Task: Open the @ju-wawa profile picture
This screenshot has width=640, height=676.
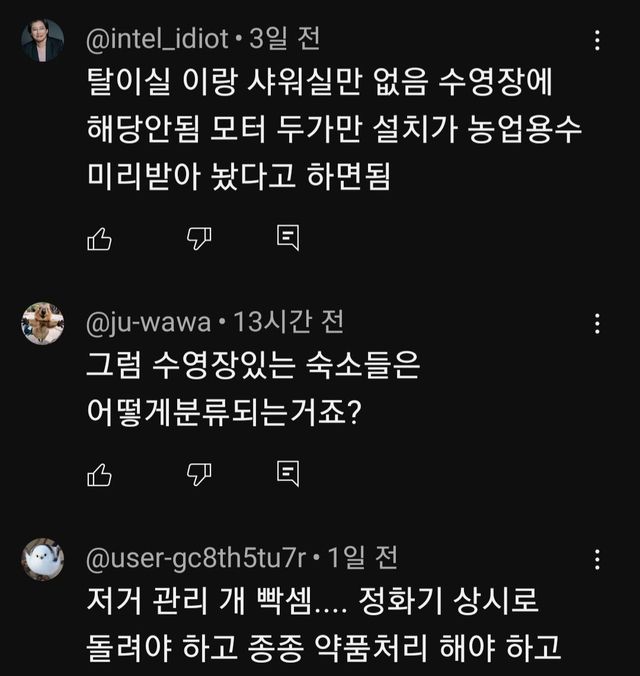Action: [x=43, y=323]
